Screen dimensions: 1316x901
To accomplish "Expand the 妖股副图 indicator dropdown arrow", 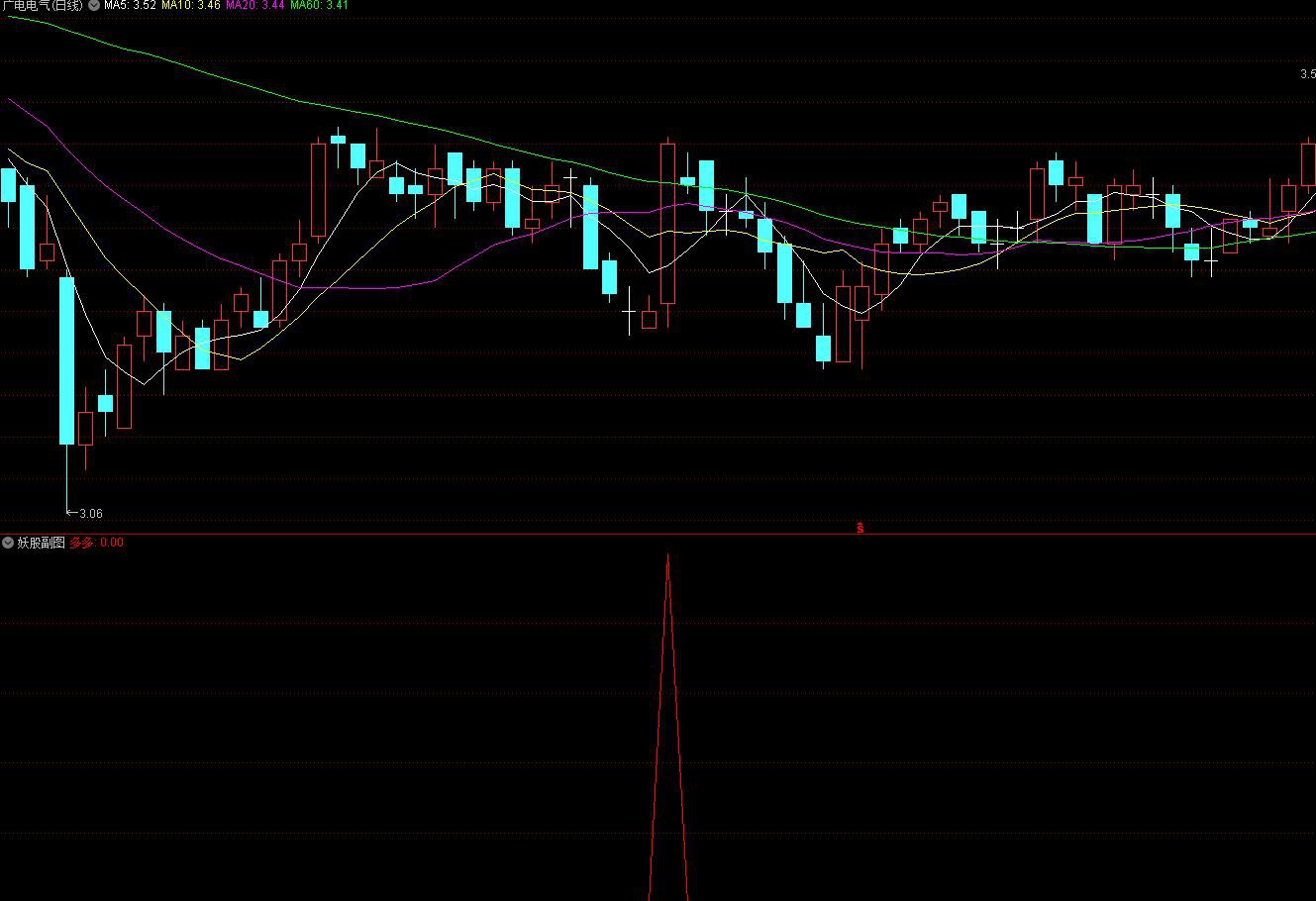I will click(8, 543).
